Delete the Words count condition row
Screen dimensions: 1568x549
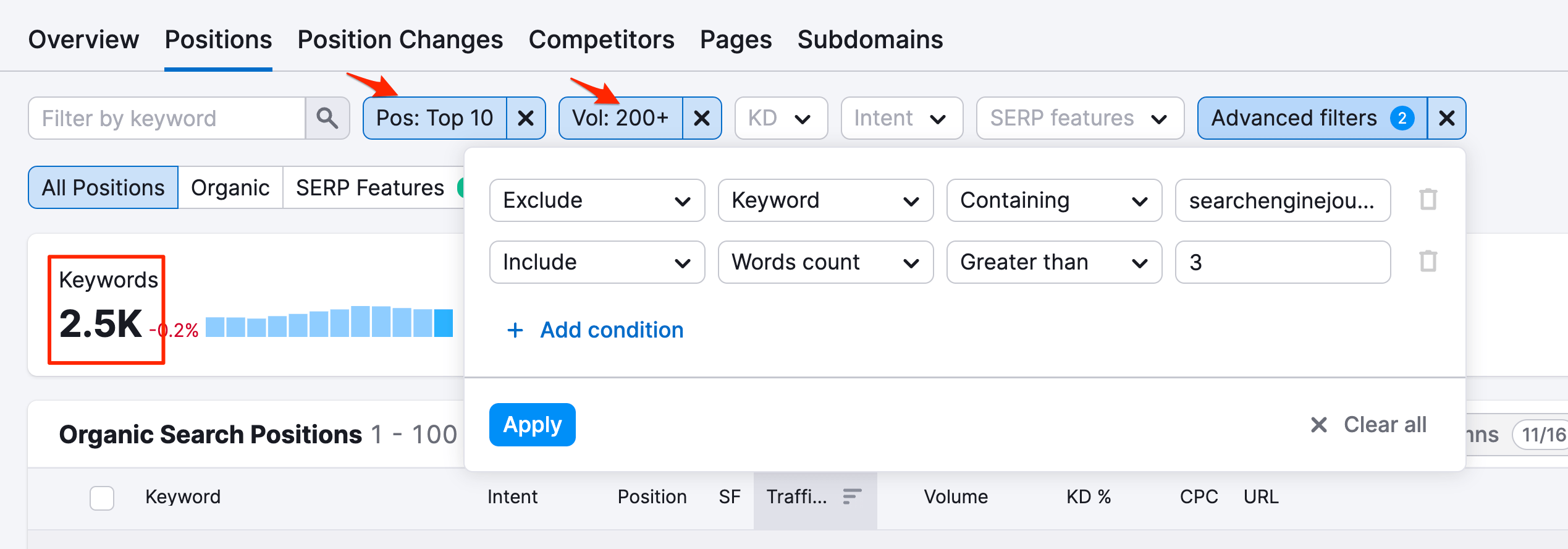1428,262
